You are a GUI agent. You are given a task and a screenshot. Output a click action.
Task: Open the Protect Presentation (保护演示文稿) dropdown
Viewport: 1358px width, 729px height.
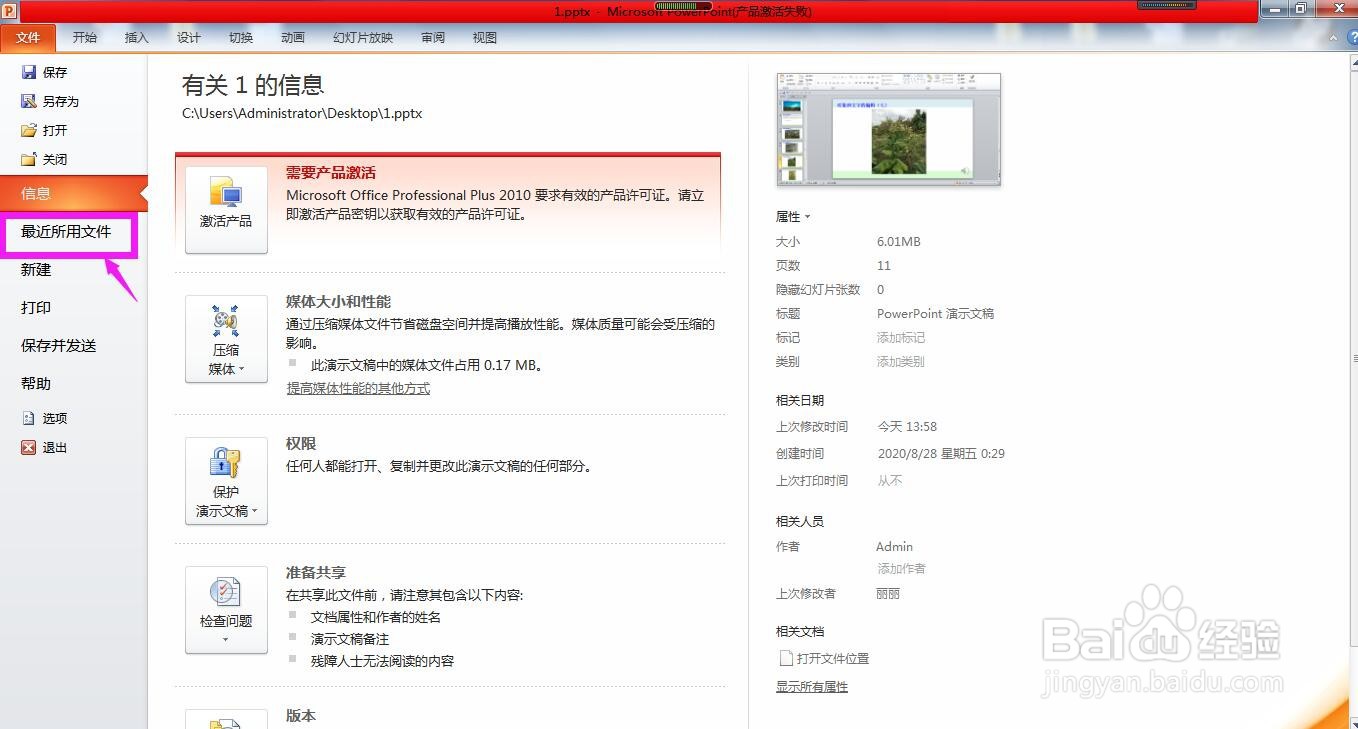click(226, 481)
